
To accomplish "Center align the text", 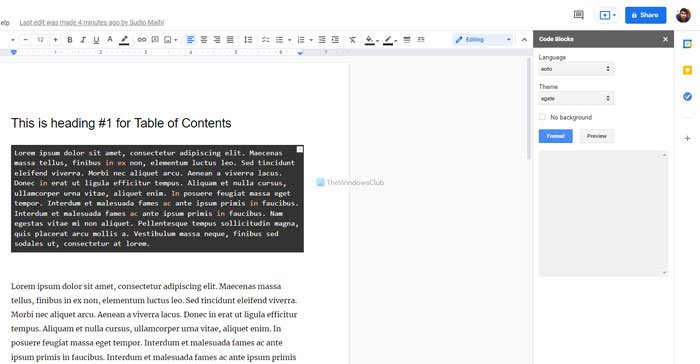I will pos(204,40).
